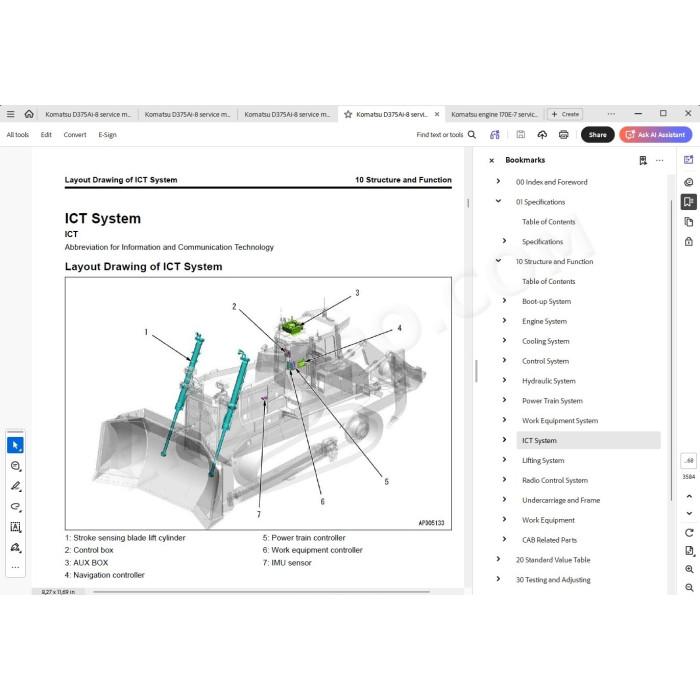Click the Find text or tools field
700x700 pixels.
tap(440, 135)
